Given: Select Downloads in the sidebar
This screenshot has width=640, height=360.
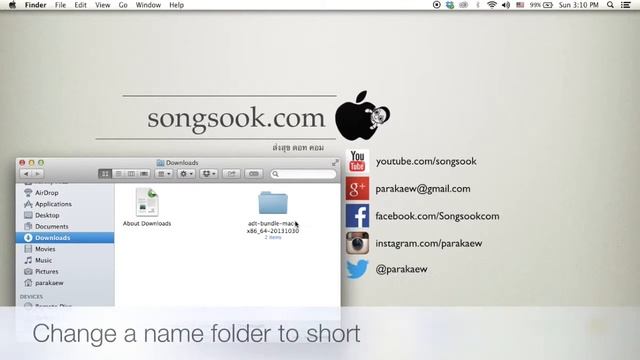Looking at the screenshot, I should coord(65,238).
